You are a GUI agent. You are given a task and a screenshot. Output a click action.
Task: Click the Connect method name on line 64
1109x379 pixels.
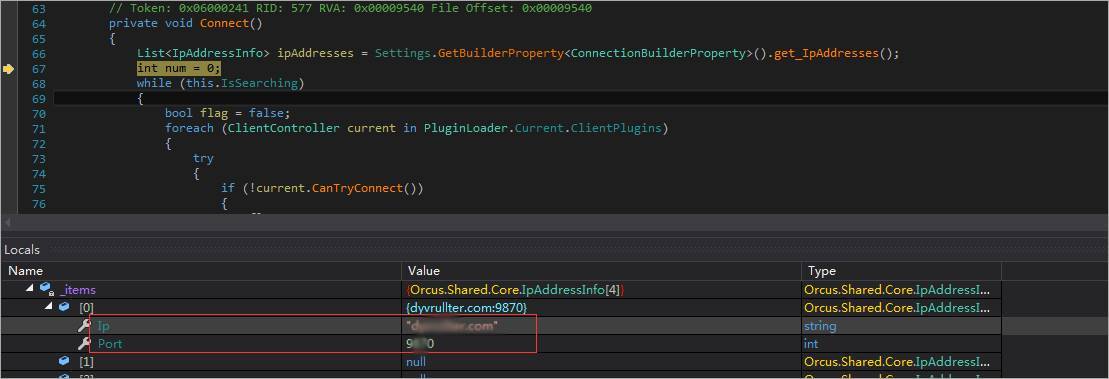[224, 23]
